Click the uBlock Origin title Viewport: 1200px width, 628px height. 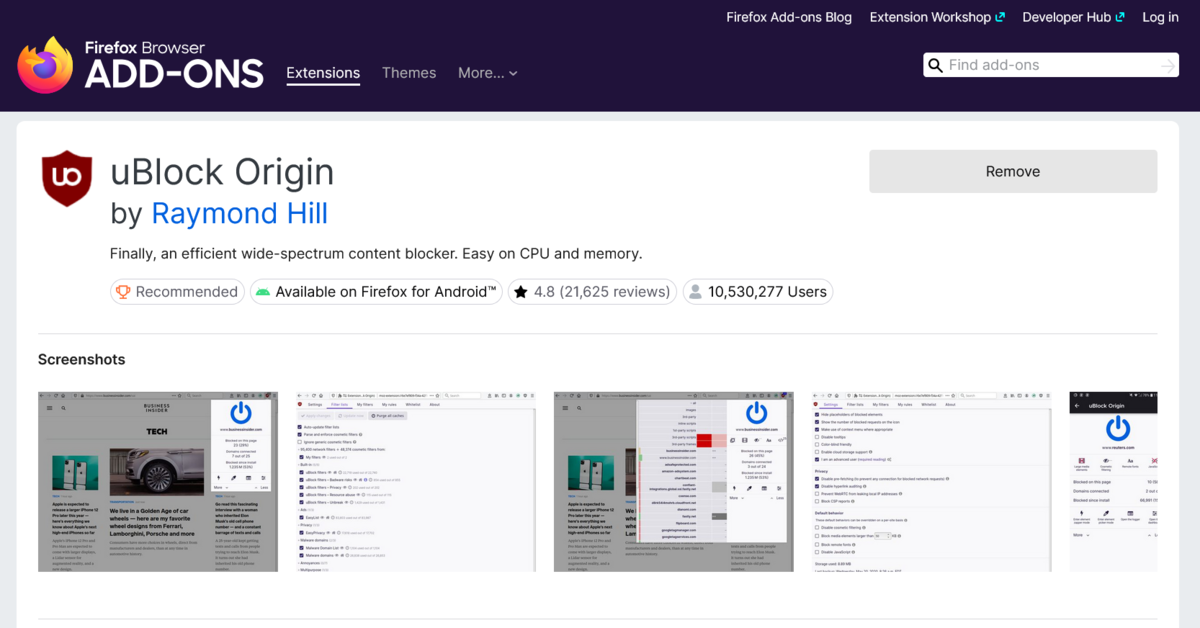click(222, 172)
